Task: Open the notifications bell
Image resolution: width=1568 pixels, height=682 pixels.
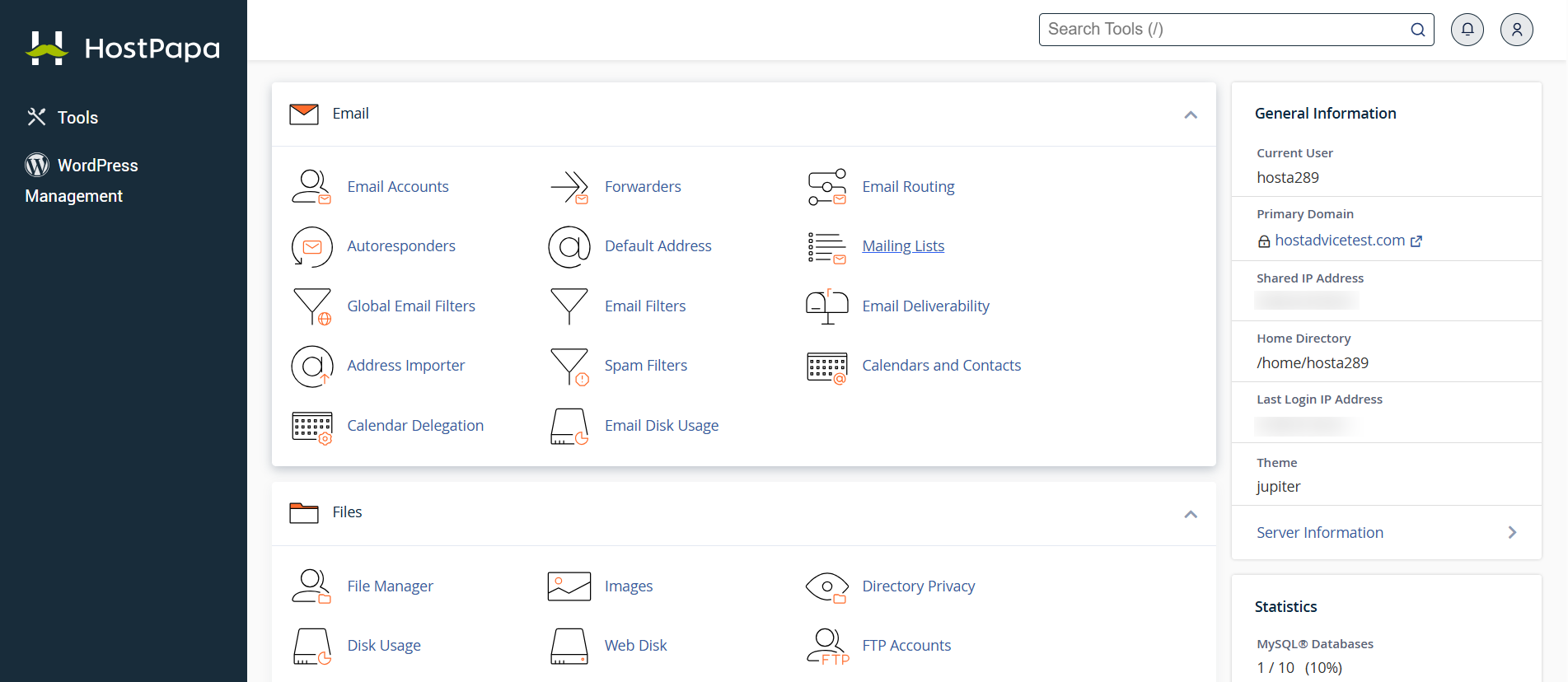Action: point(1467,30)
